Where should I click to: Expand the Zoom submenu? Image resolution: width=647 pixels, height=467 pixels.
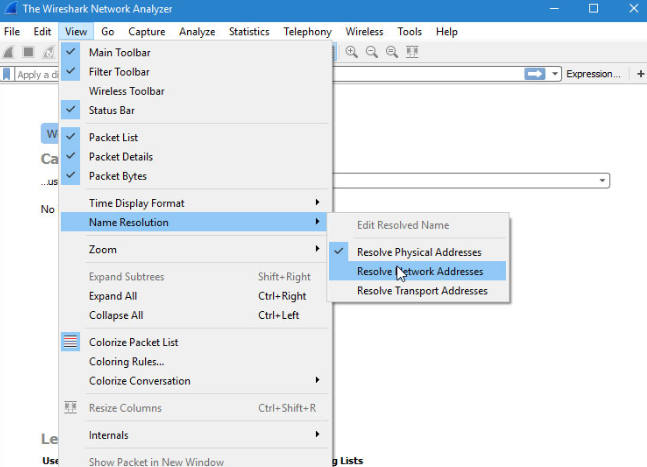point(196,250)
